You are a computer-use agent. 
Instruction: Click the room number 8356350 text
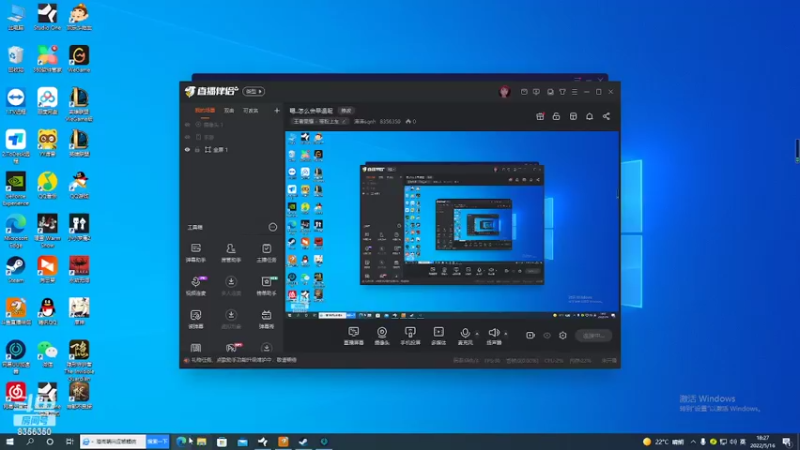point(390,121)
